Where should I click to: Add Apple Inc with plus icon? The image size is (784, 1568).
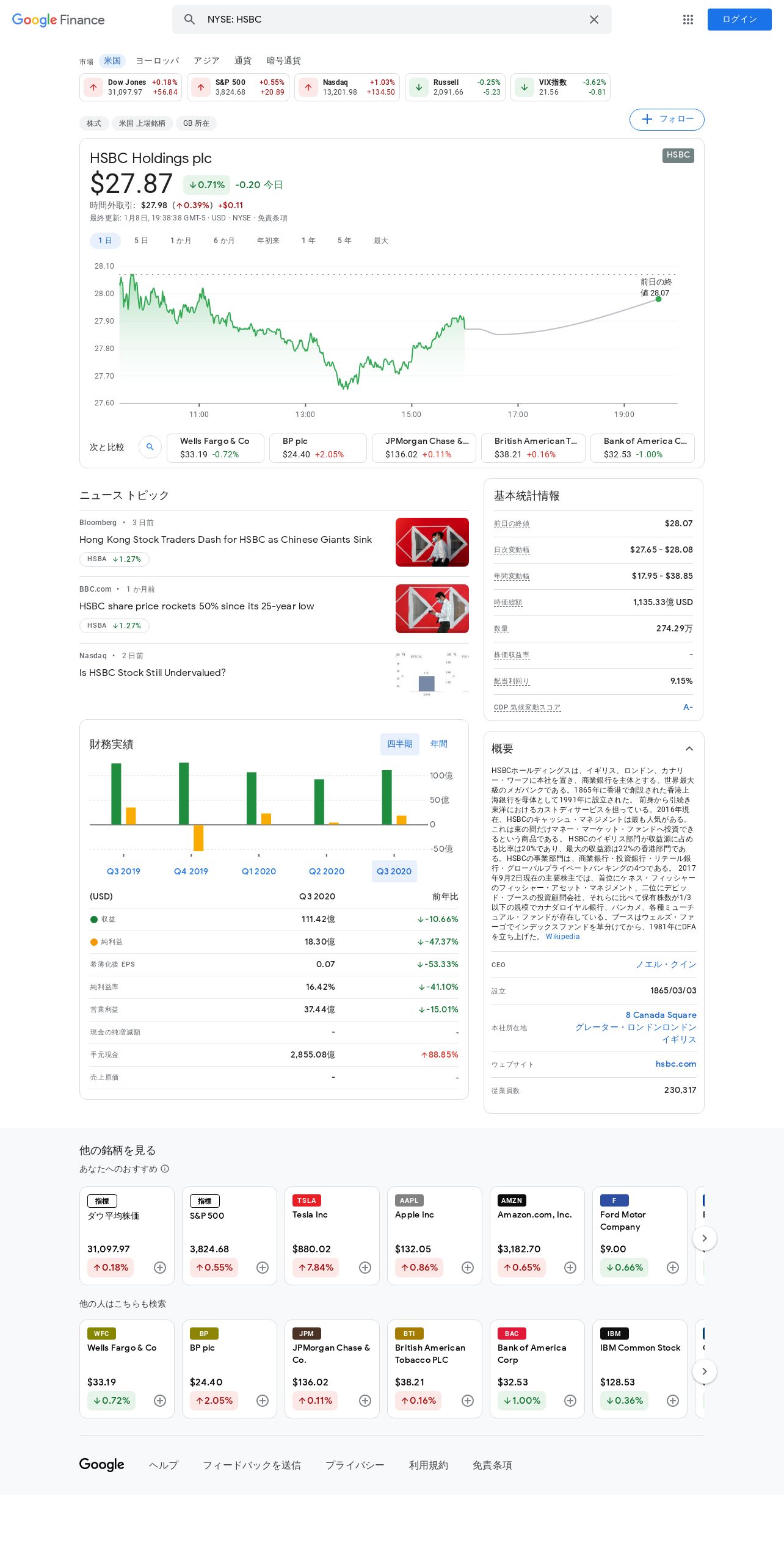(x=468, y=1268)
